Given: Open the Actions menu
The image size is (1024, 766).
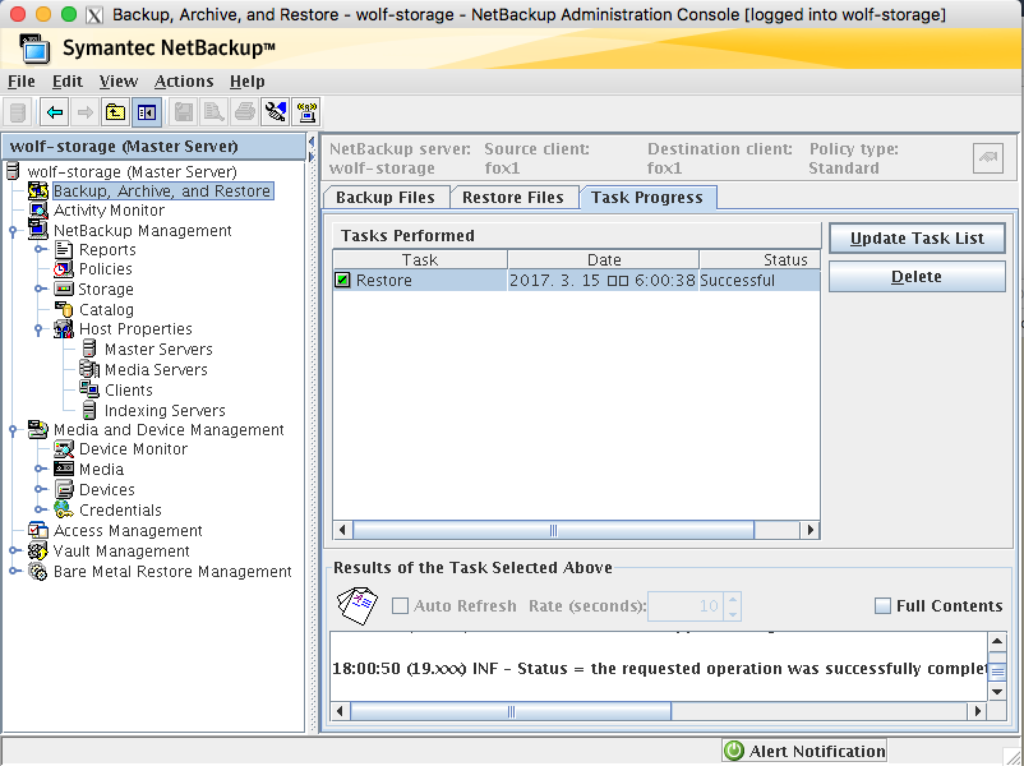Looking at the screenshot, I should point(182,81).
